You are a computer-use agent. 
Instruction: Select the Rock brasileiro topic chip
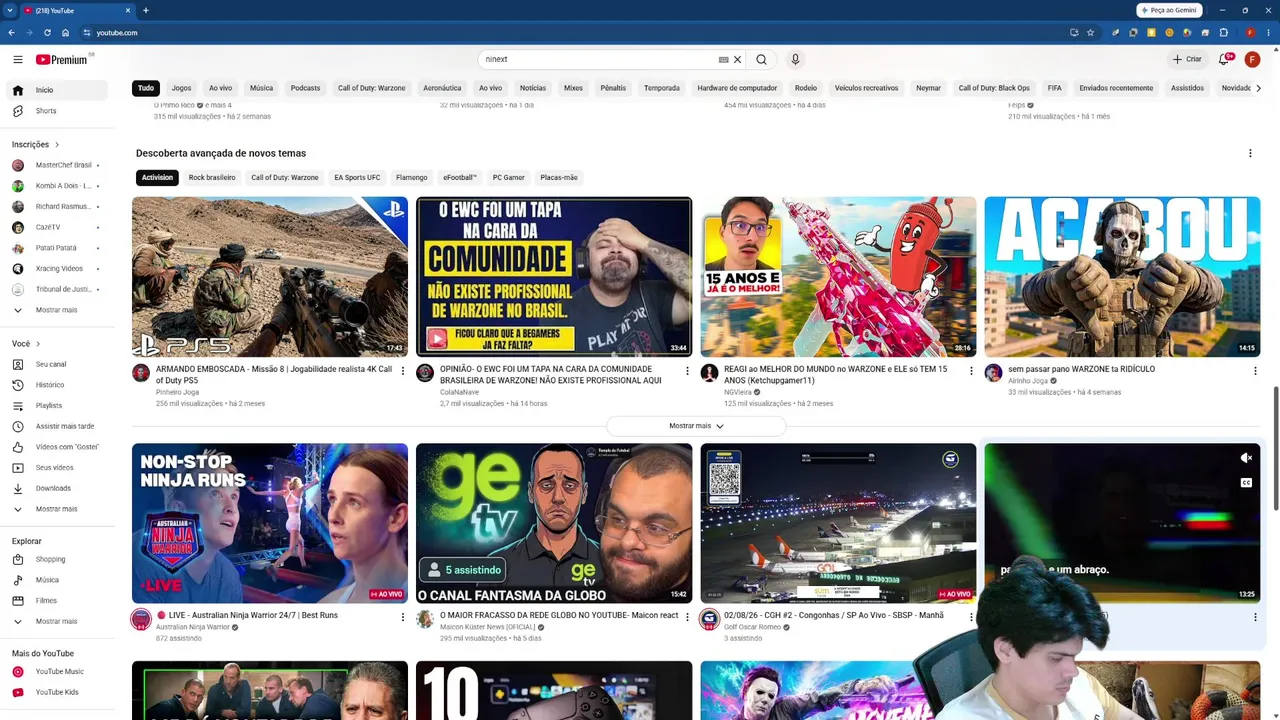212,178
